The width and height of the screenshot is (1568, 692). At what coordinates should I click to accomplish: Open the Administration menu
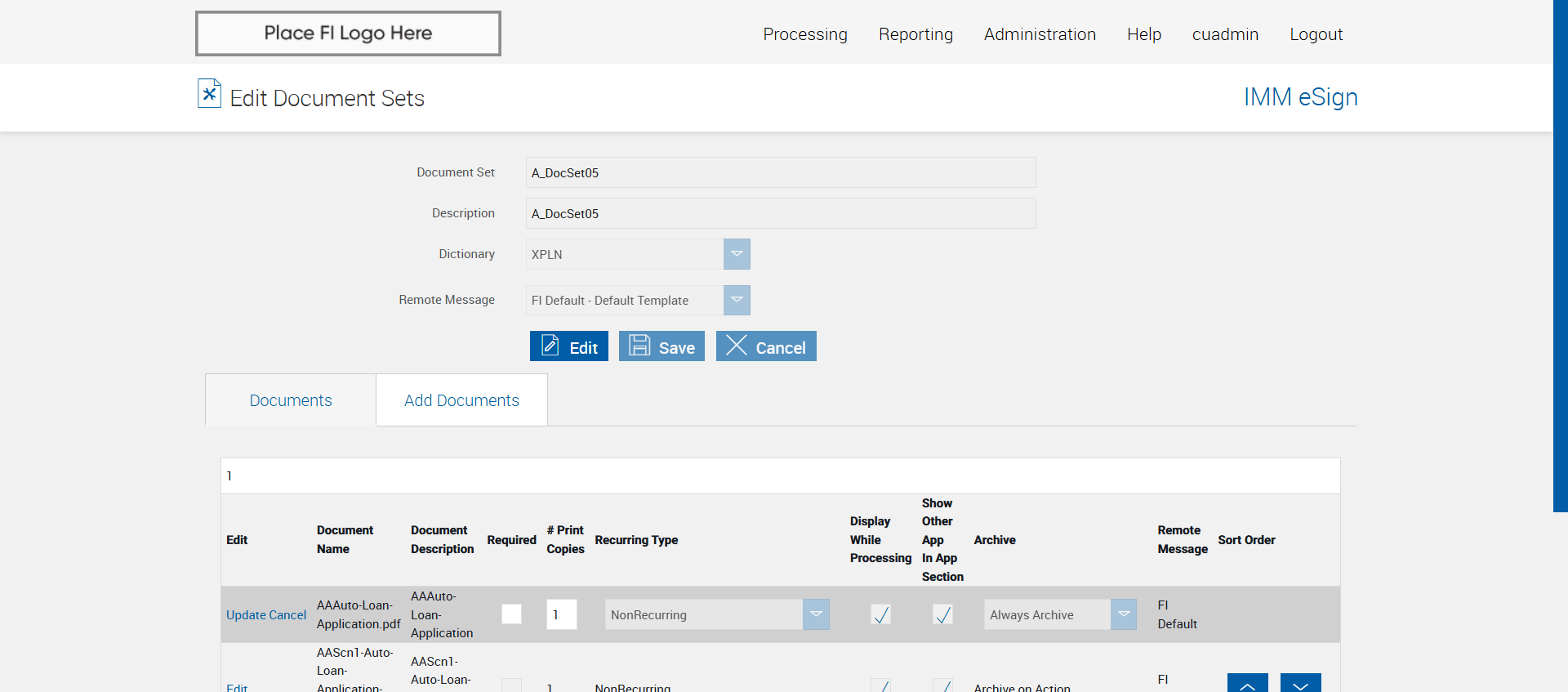coord(1040,34)
